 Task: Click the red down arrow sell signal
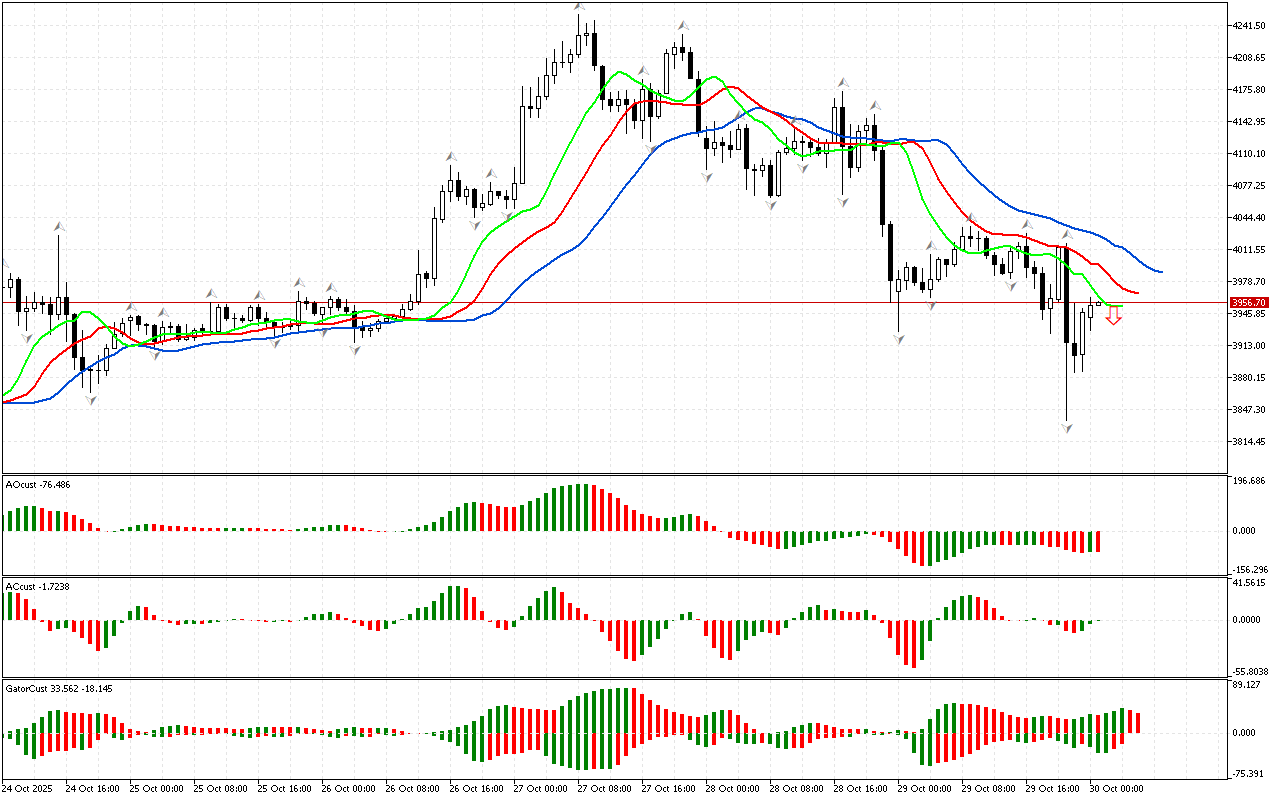point(1113,317)
